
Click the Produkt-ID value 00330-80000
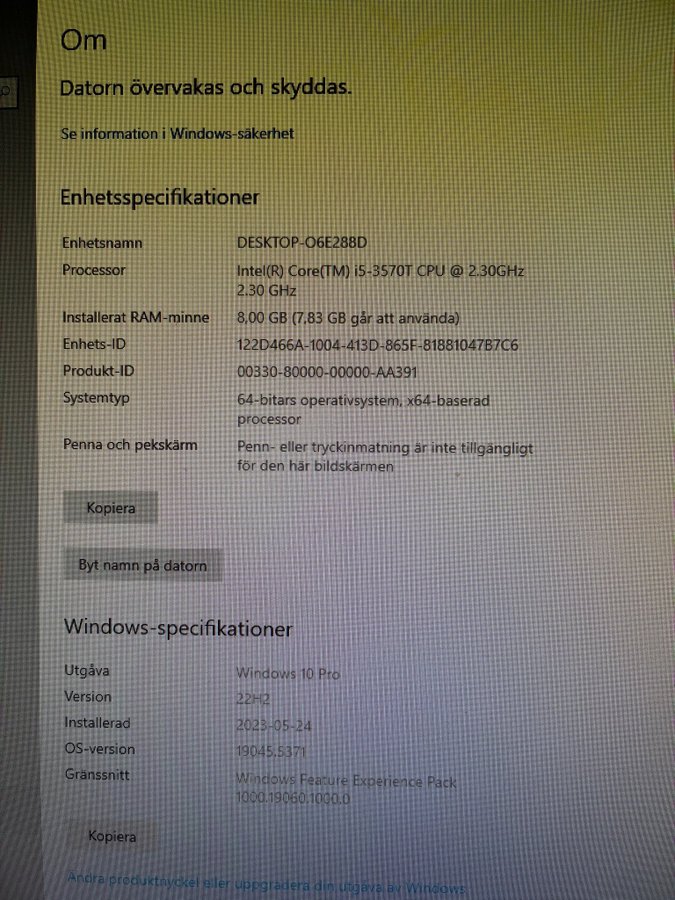tap(327, 372)
